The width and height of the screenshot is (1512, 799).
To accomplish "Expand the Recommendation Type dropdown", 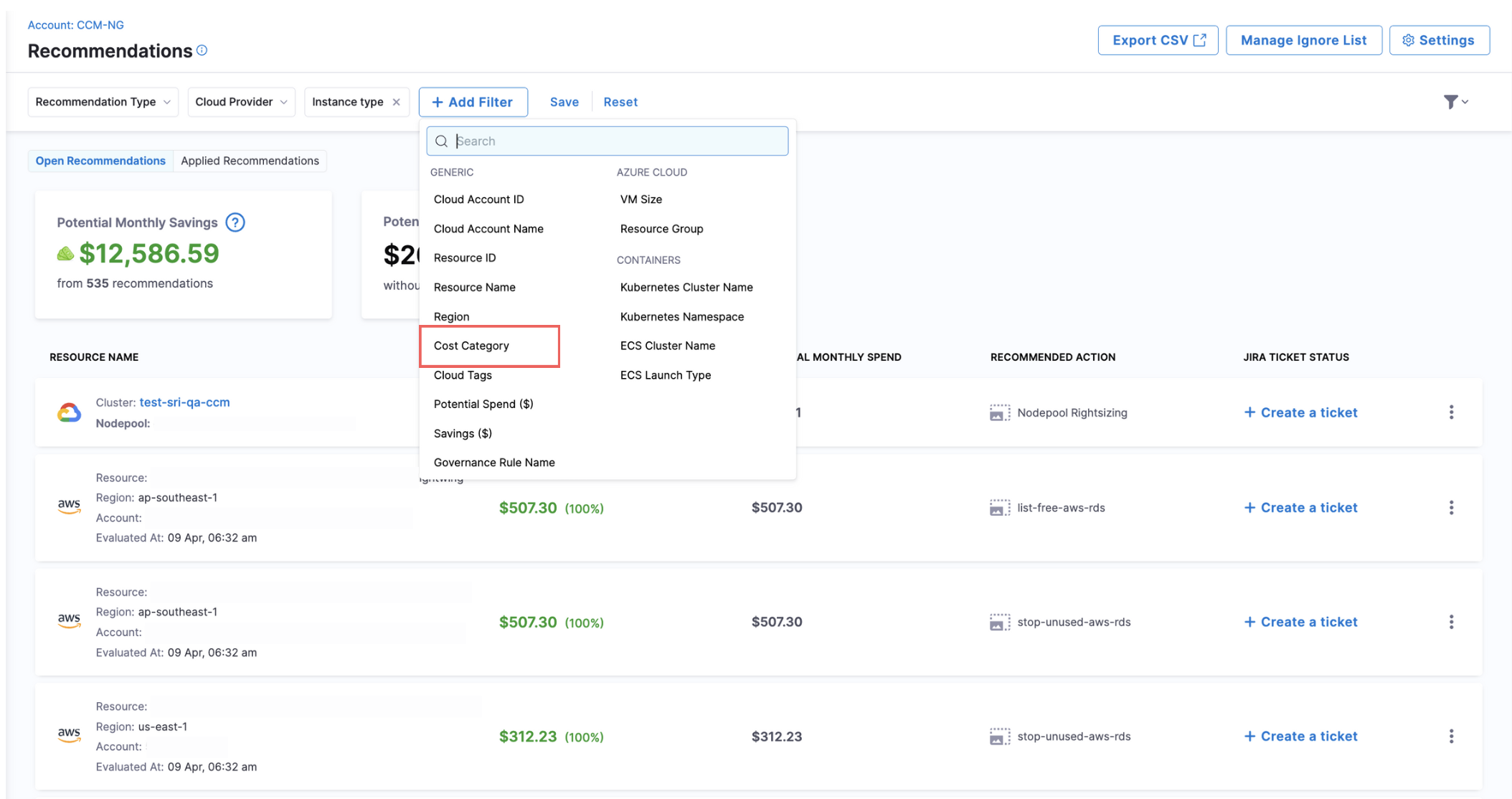I will click(x=103, y=102).
